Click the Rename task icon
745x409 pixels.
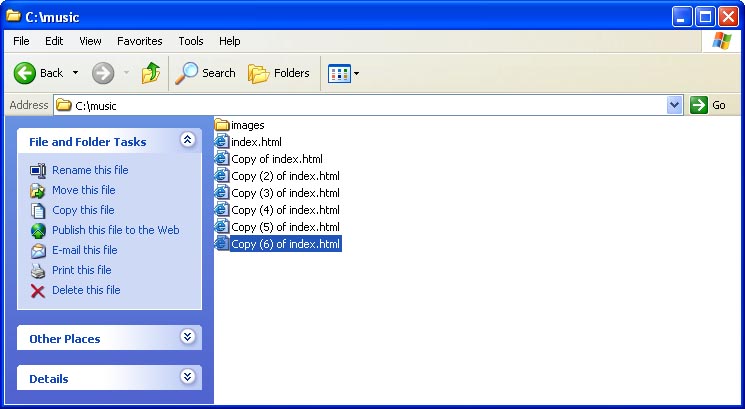pyautogui.click(x=38, y=171)
